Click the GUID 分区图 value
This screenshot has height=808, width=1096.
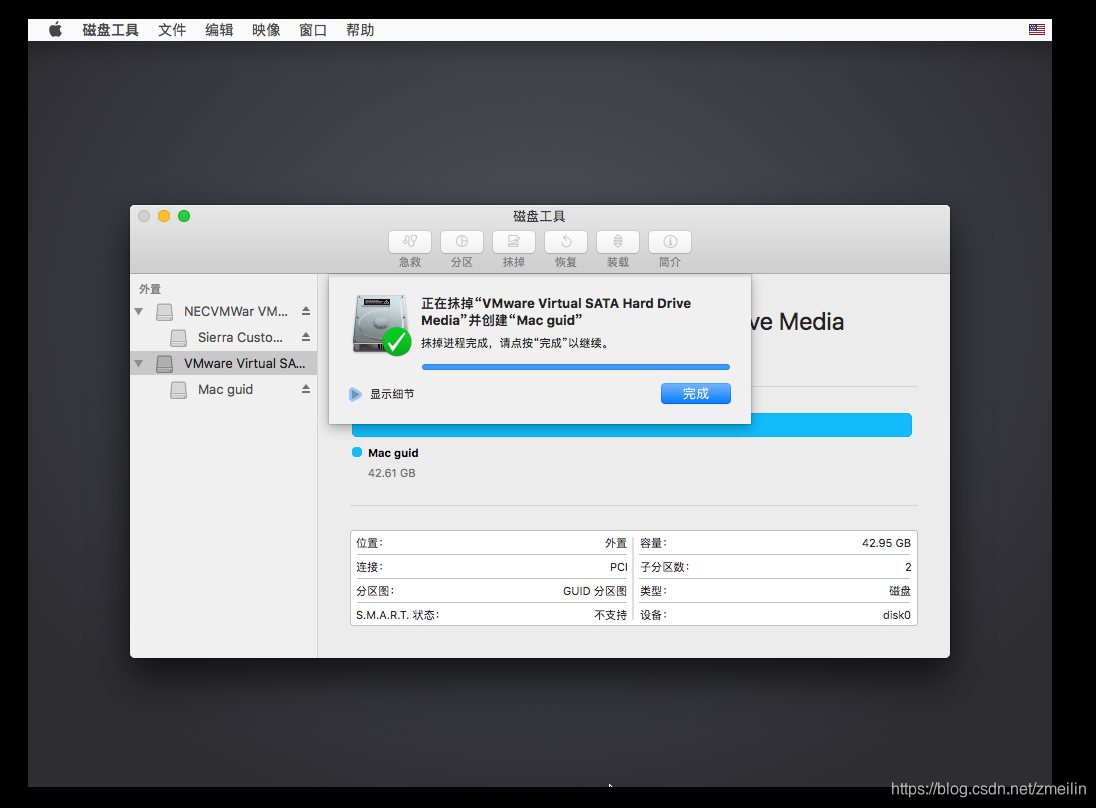(x=595, y=591)
